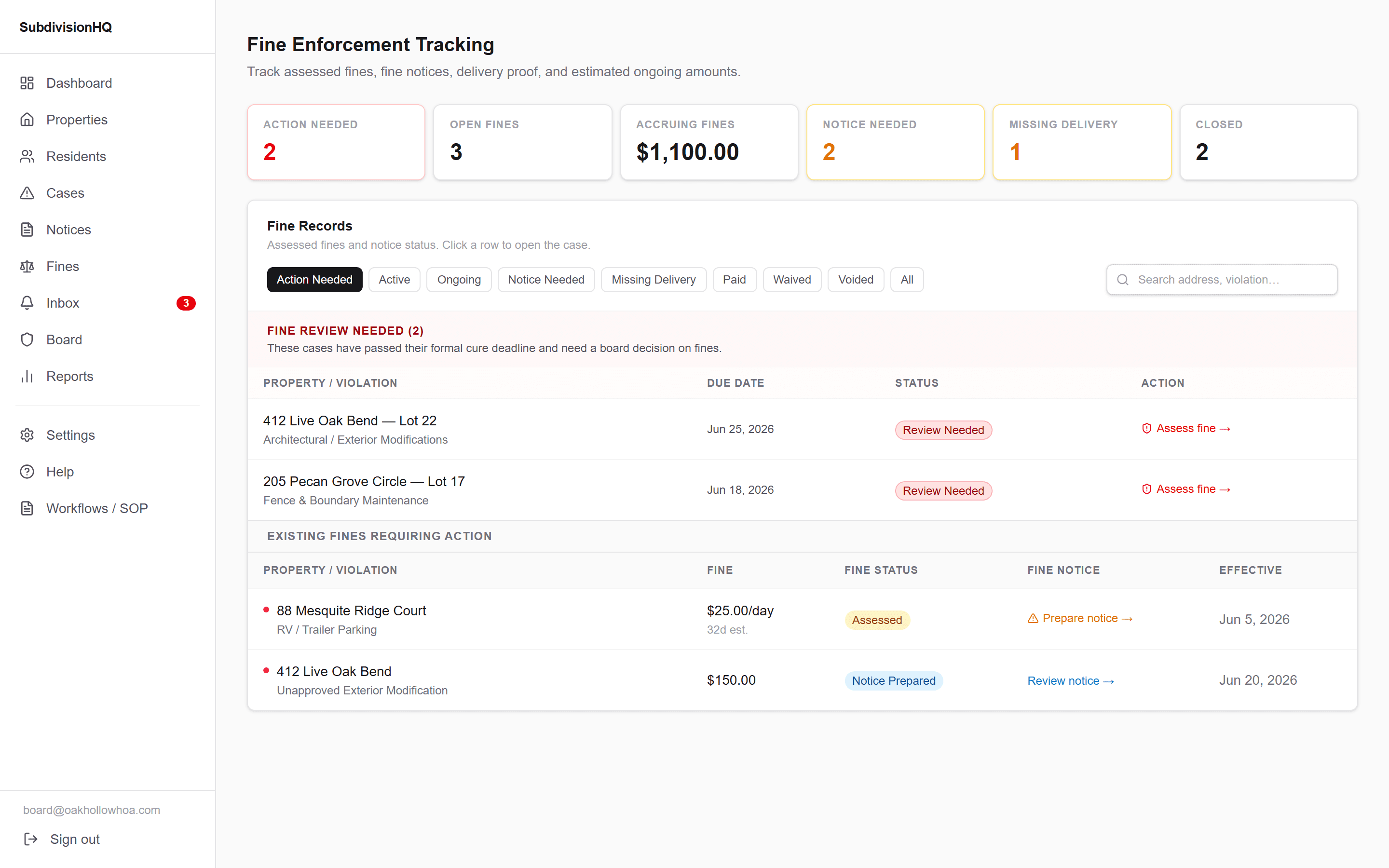1389x868 pixels.
Task: Open Reports from the sidebar
Action: tap(108, 377)
